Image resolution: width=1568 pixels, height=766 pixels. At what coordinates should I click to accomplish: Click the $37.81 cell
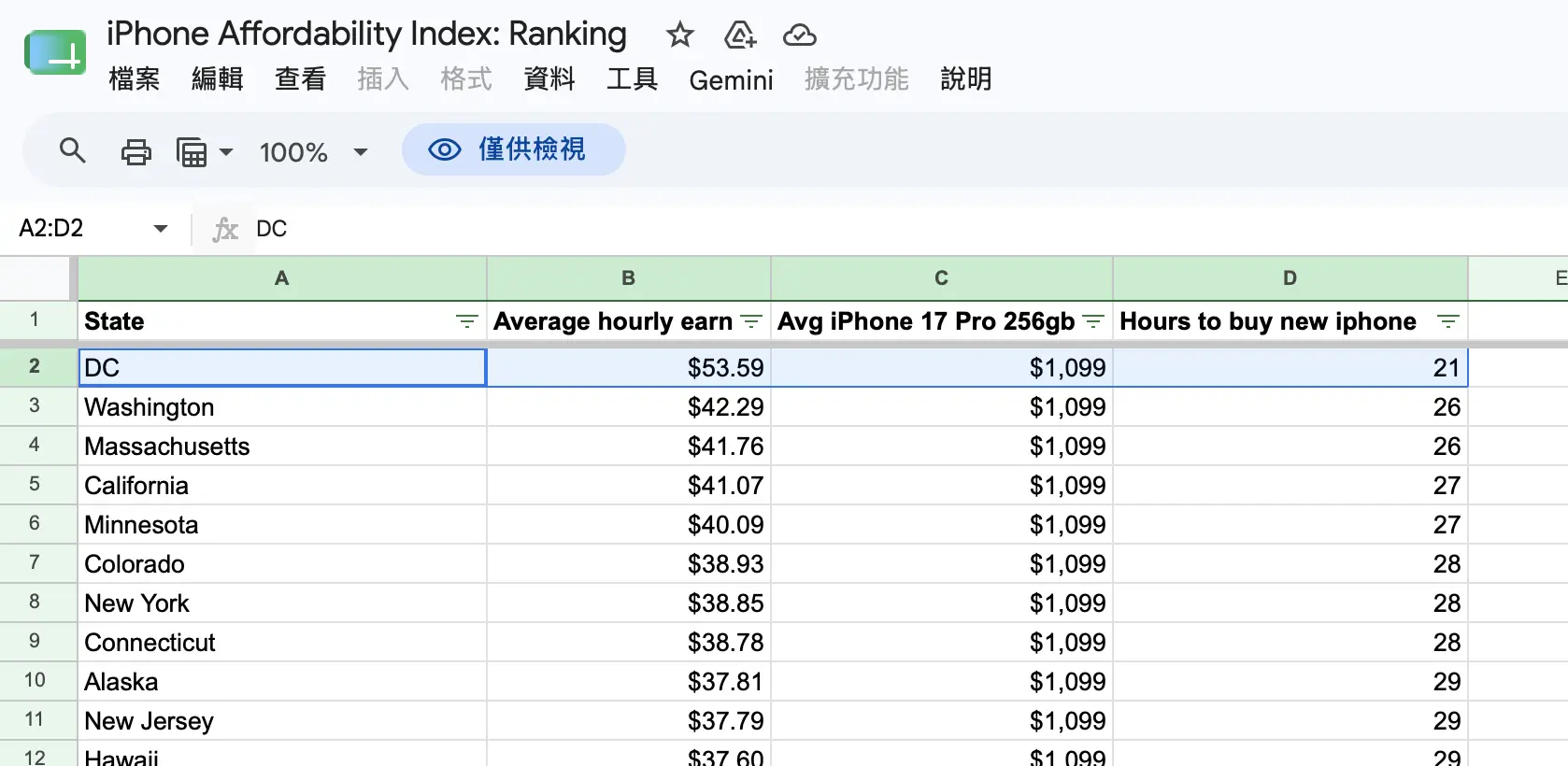[x=629, y=681]
